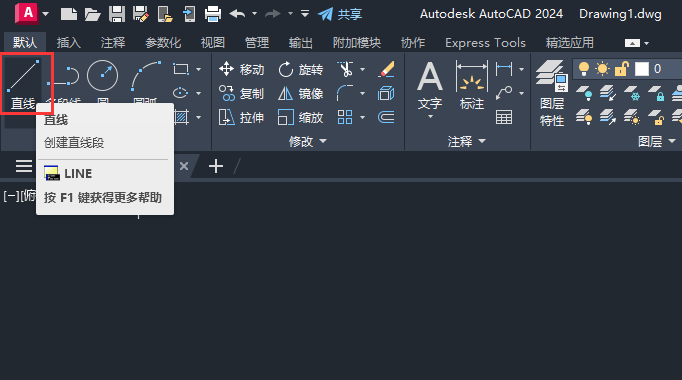The image size is (682, 380).
Task: Switch to the Parametric (参数化) tab
Action: tap(163, 43)
